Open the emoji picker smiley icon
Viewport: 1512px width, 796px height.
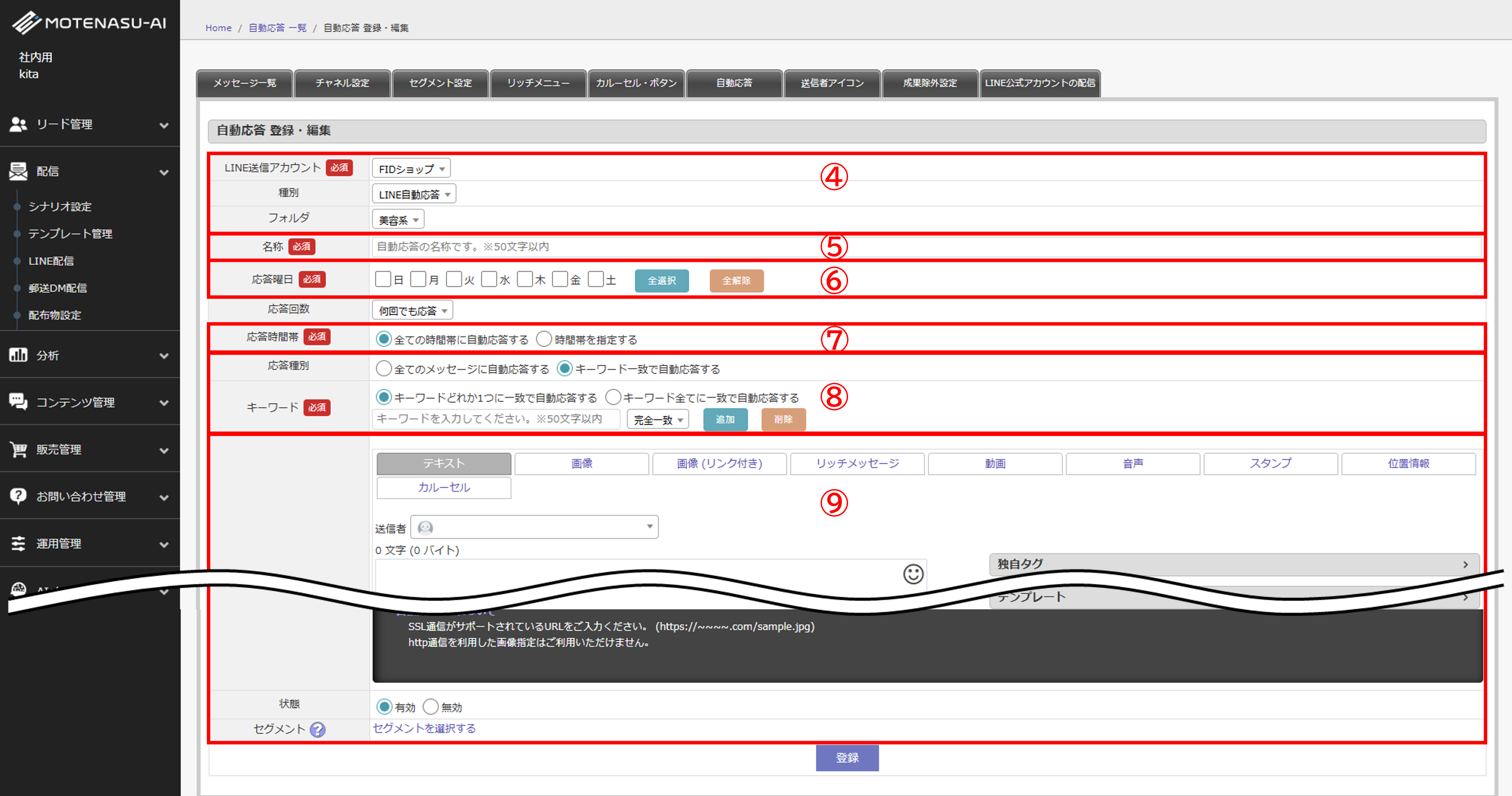point(913,574)
